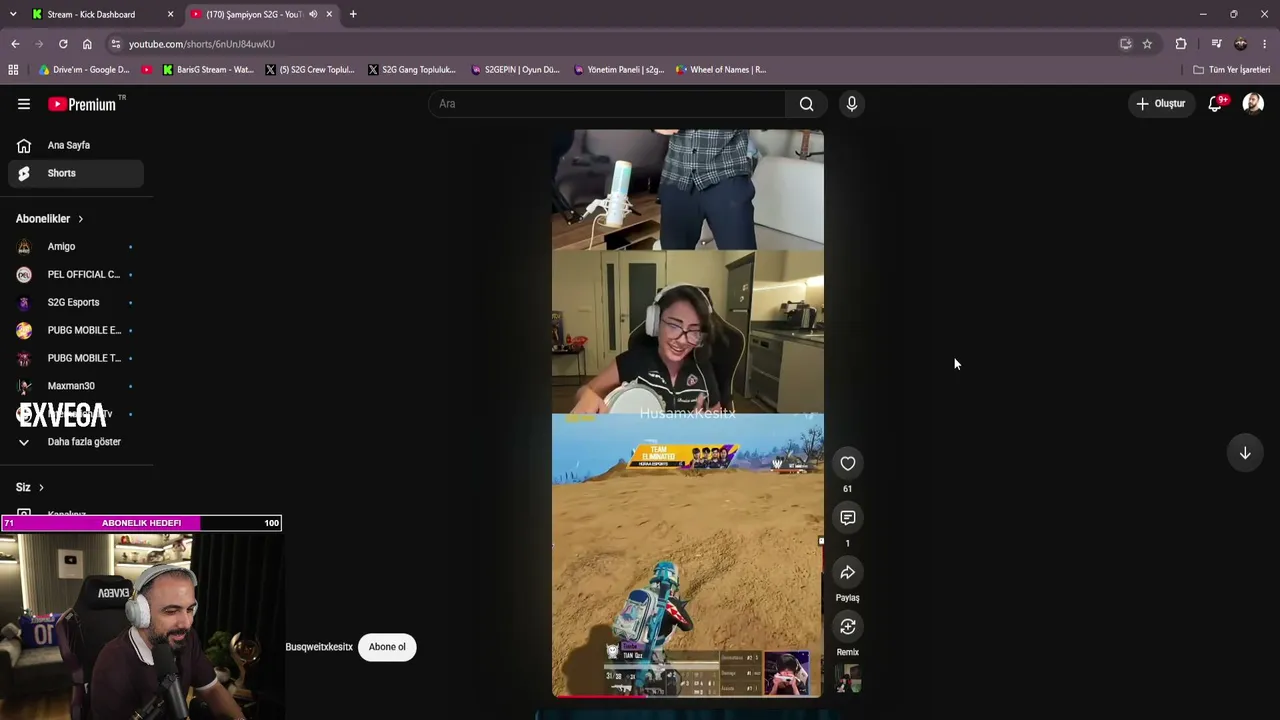
Task: Install the app from the address bar
Action: 1126,44
